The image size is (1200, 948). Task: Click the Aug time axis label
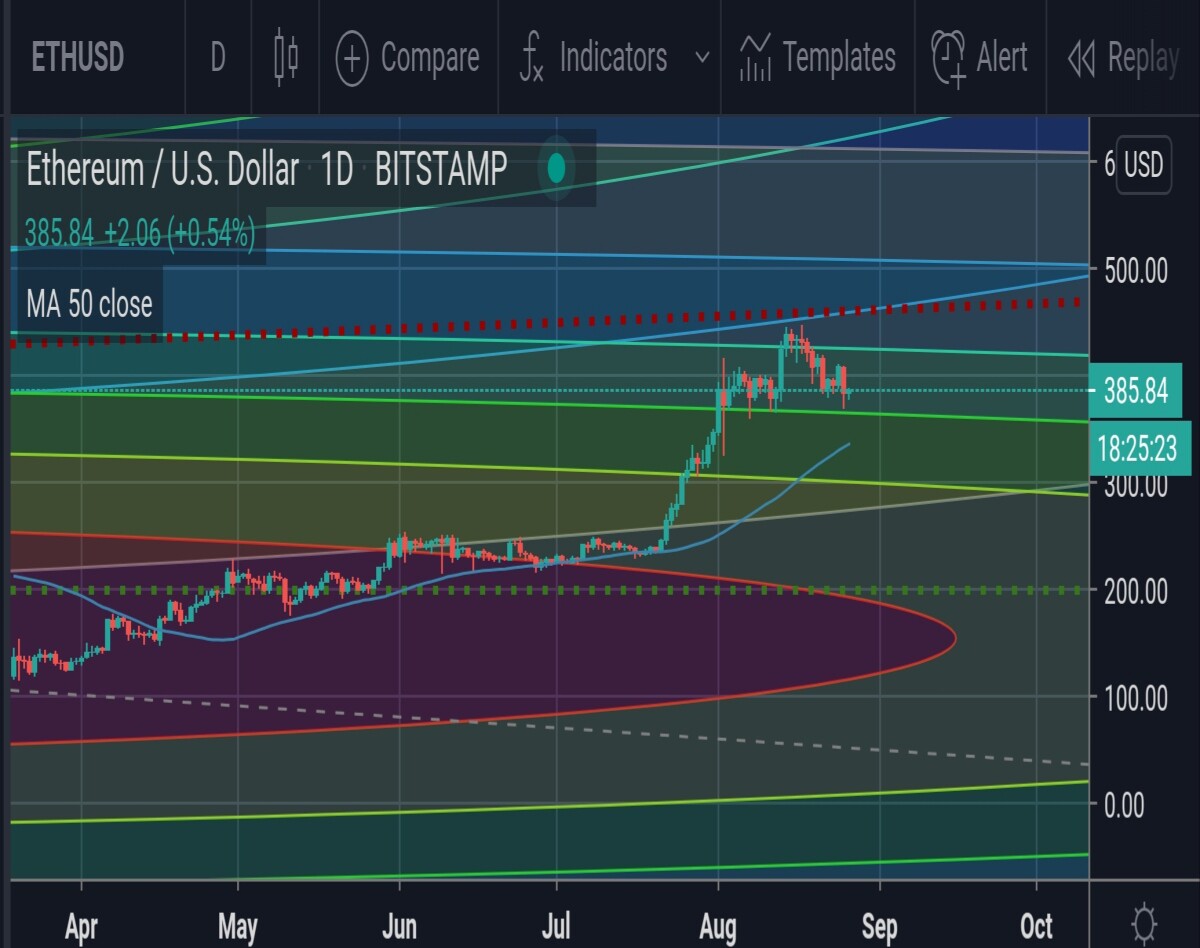(x=718, y=927)
